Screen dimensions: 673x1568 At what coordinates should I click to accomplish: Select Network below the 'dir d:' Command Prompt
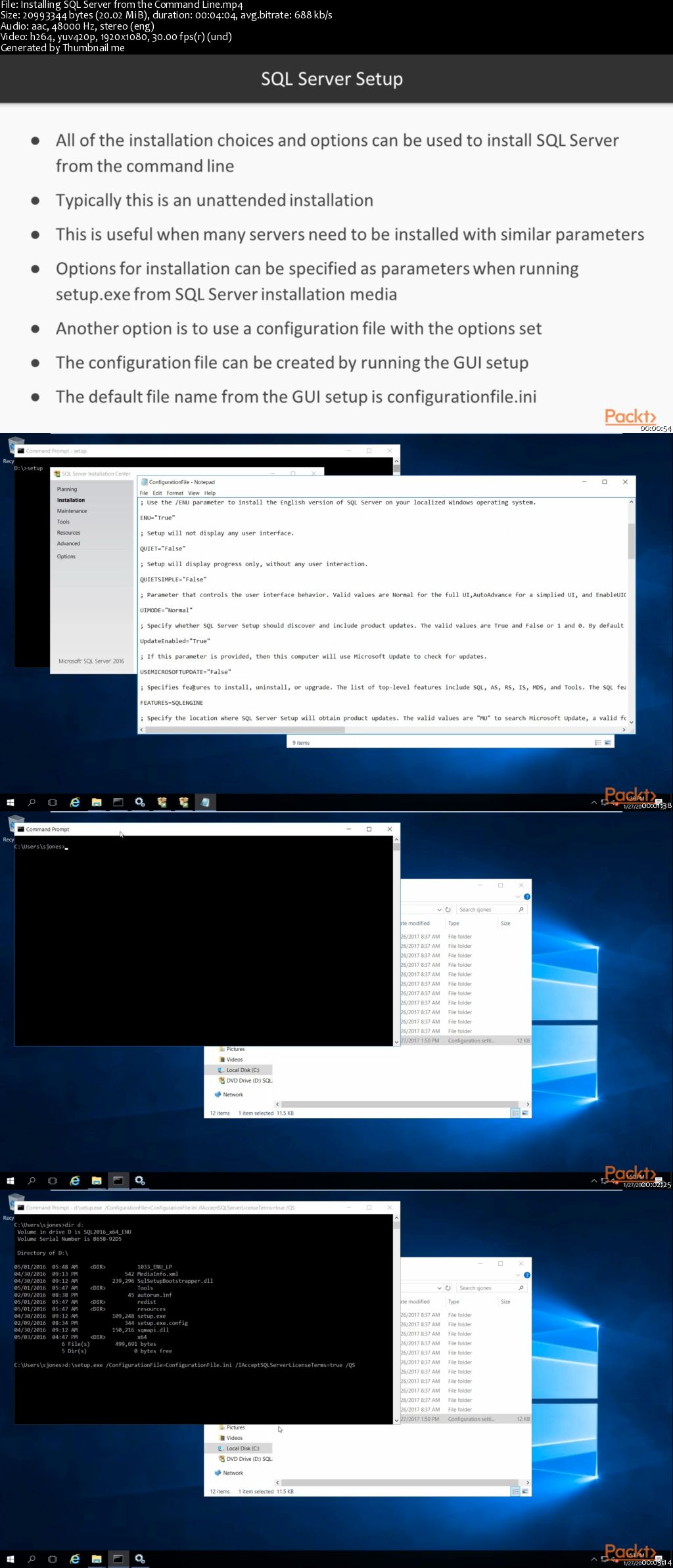tap(233, 1473)
